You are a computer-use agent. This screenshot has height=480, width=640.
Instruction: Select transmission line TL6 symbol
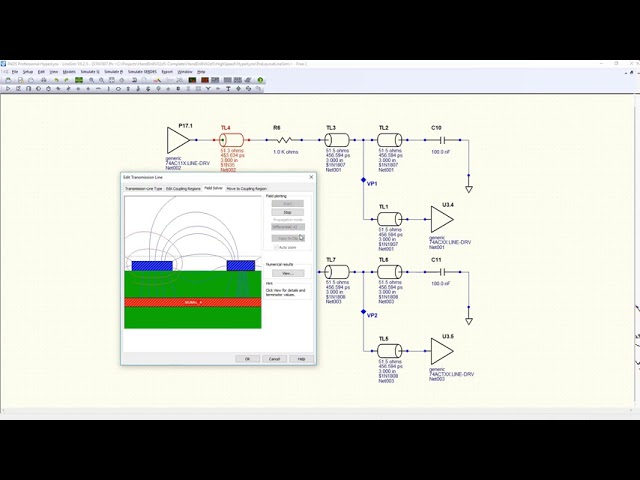(389, 272)
